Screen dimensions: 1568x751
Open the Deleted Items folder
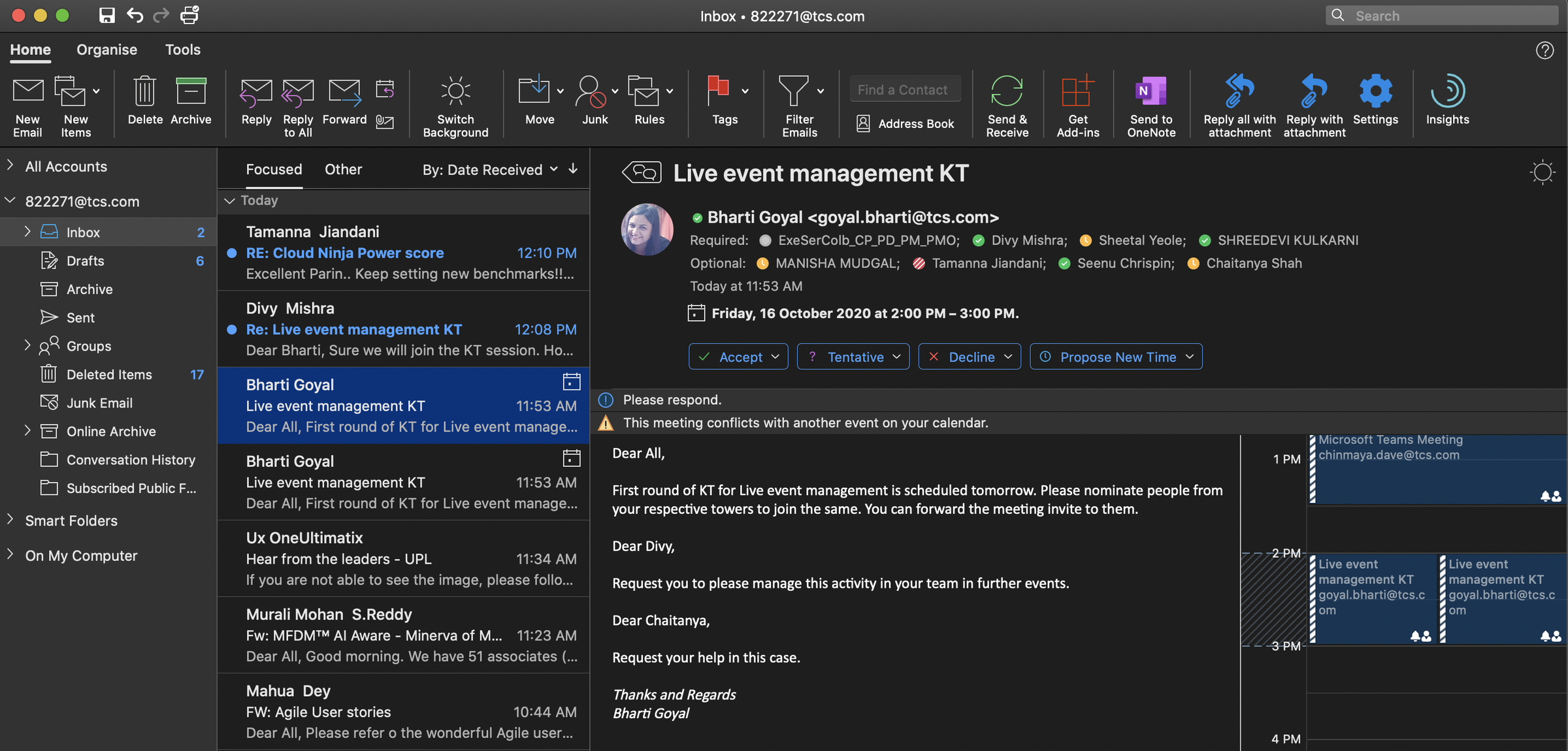pyautogui.click(x=109, y=374)
